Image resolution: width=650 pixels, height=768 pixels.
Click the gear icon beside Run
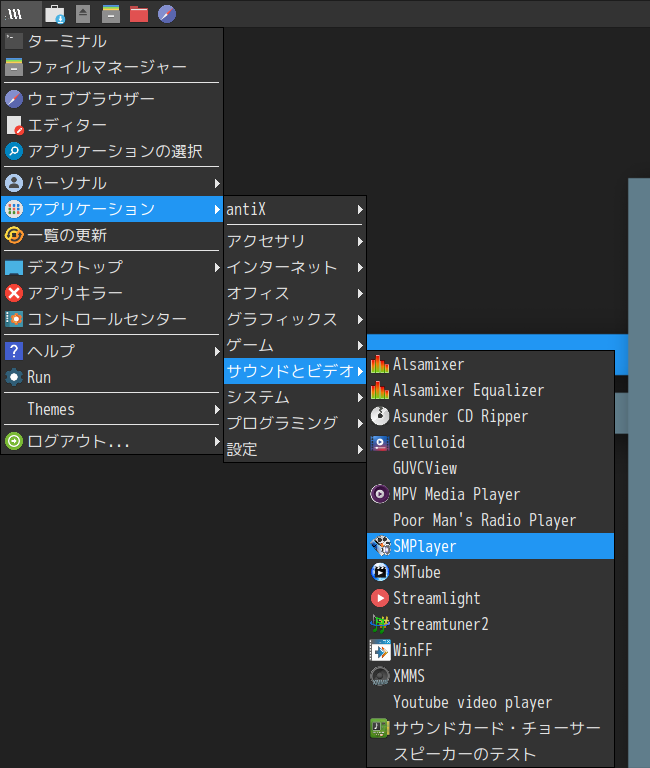tap(14, 377)
